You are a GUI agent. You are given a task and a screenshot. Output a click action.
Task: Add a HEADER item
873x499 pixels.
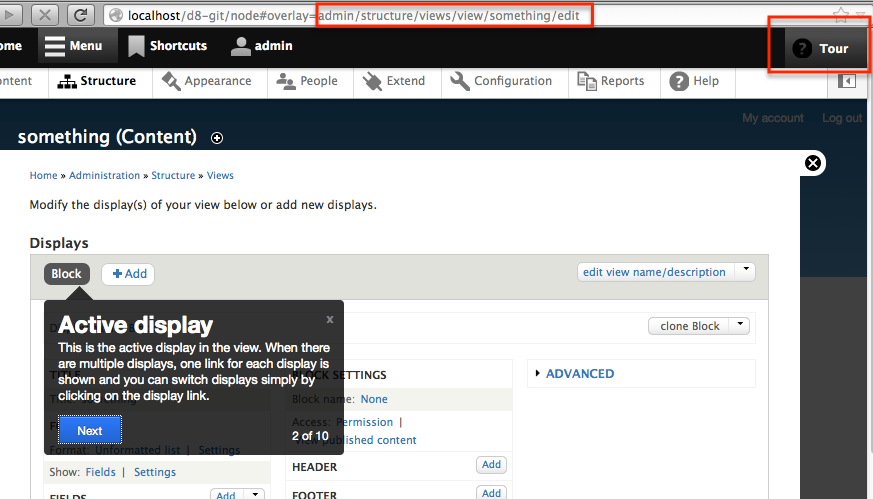(x=491, y=464)
